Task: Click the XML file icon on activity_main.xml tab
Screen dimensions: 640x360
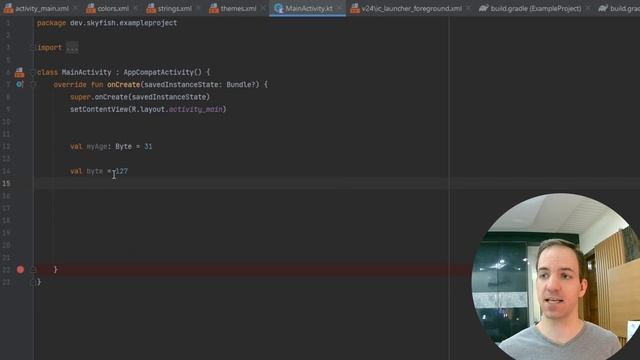Action: point(9,8)
